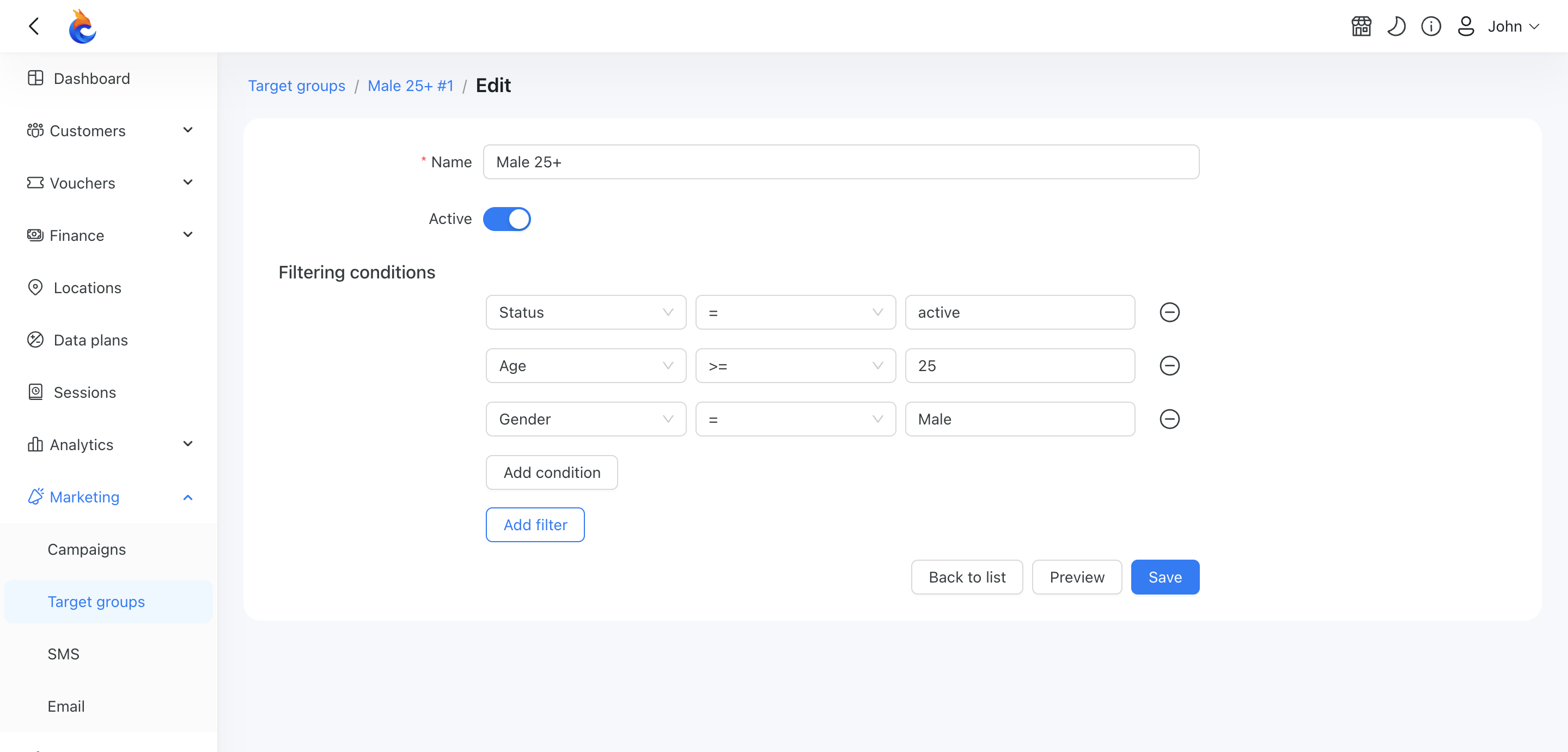The height and width of the screenshot is (752, 1568).
Task: Toggle the Active switch off
Action: [x=507, y=219]
